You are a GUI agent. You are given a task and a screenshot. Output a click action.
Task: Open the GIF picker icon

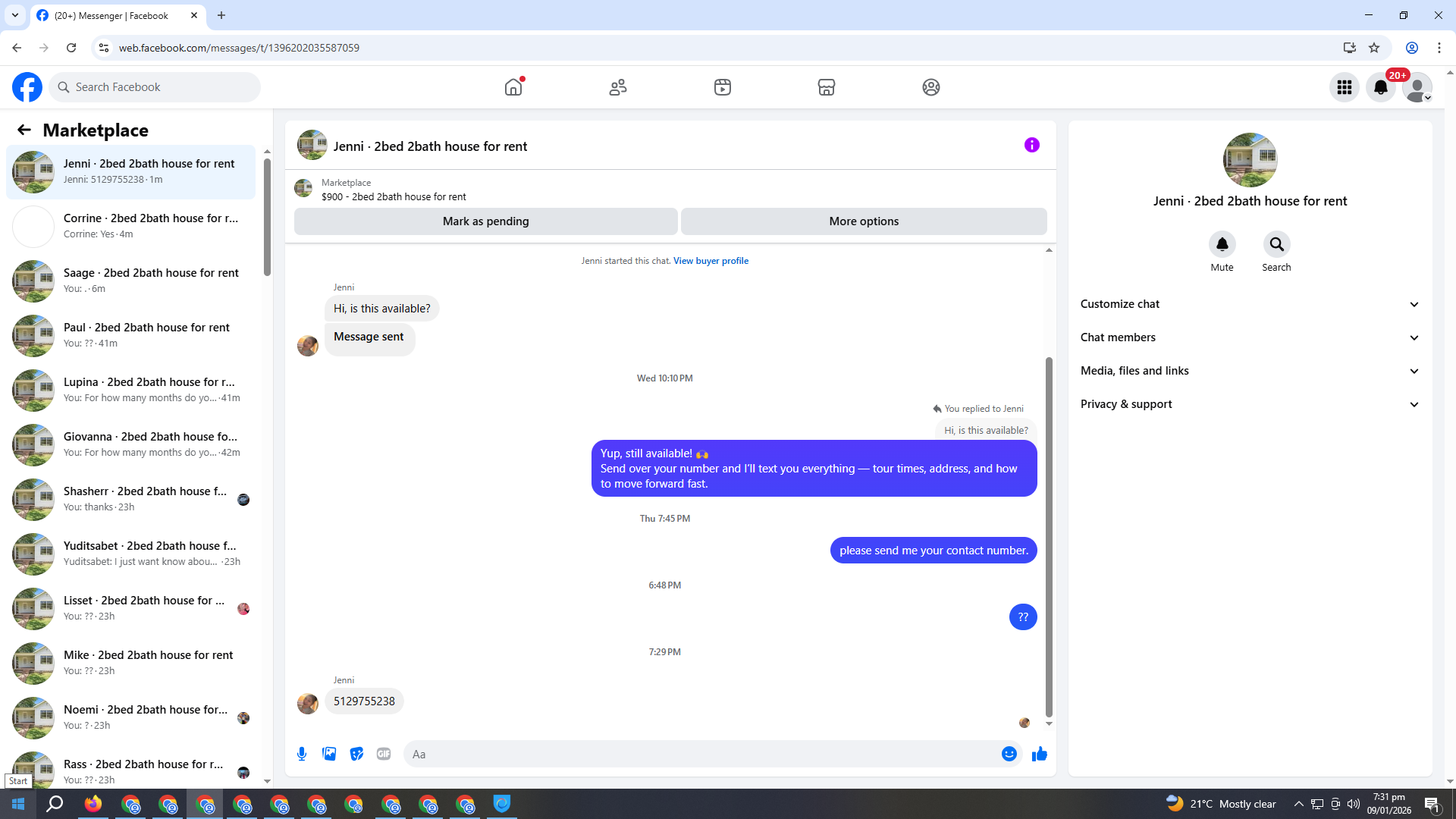pos(384,754)
